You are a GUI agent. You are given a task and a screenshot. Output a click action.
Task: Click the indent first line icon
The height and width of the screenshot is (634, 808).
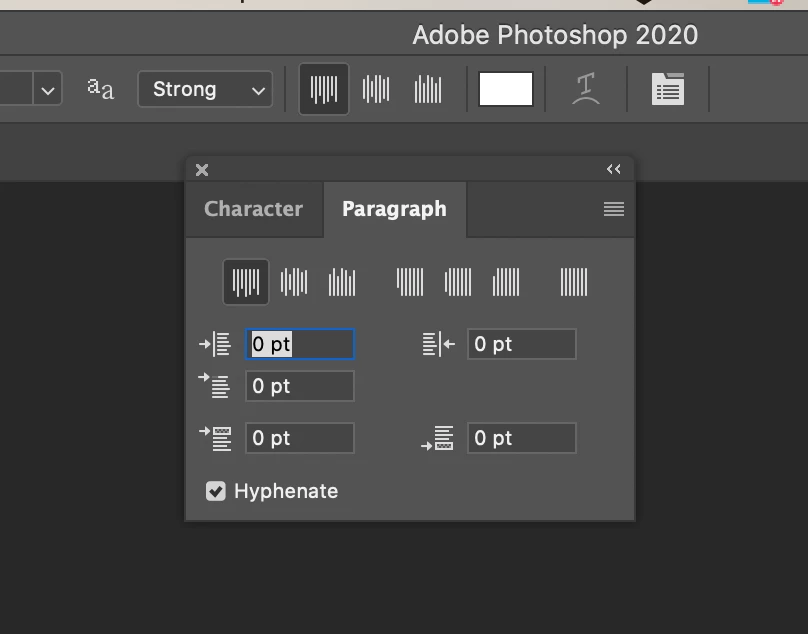214,386
